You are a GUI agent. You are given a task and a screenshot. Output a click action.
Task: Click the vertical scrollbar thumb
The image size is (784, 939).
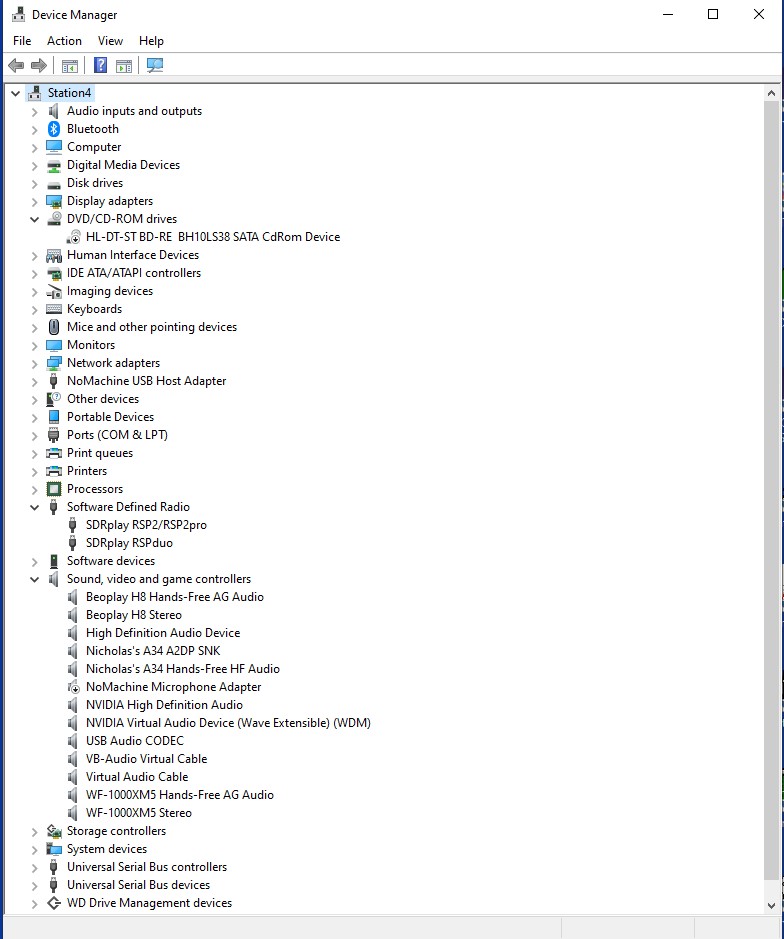(771, 490)
